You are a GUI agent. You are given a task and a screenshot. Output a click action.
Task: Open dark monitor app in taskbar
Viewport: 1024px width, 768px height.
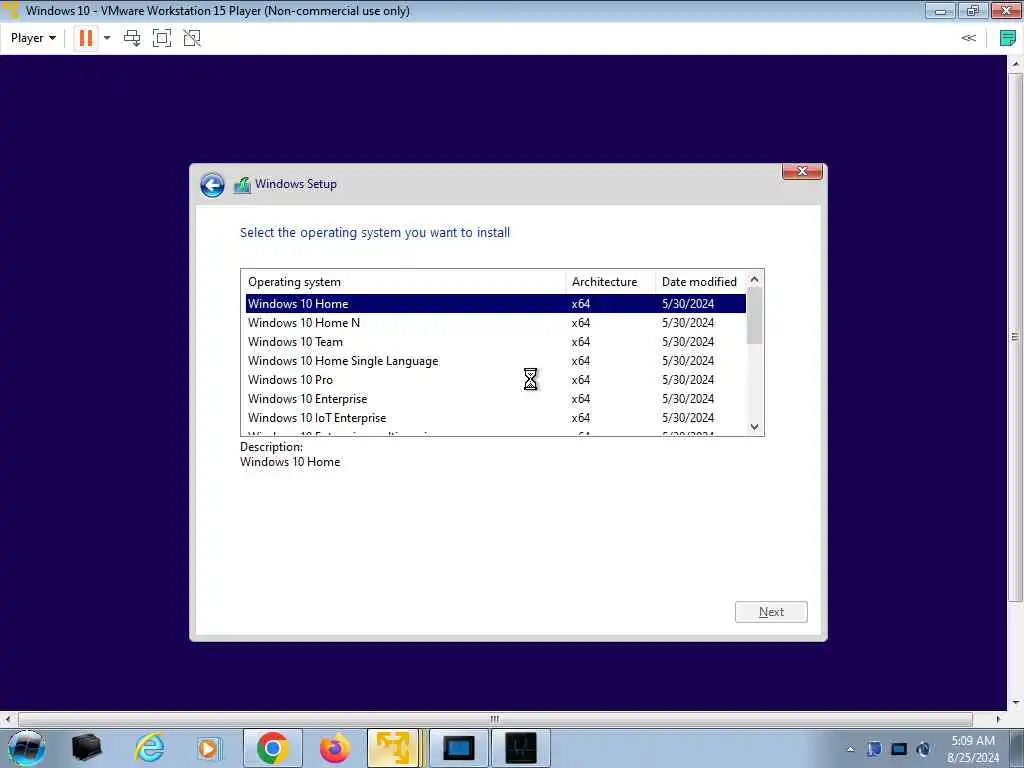(520, 748)
